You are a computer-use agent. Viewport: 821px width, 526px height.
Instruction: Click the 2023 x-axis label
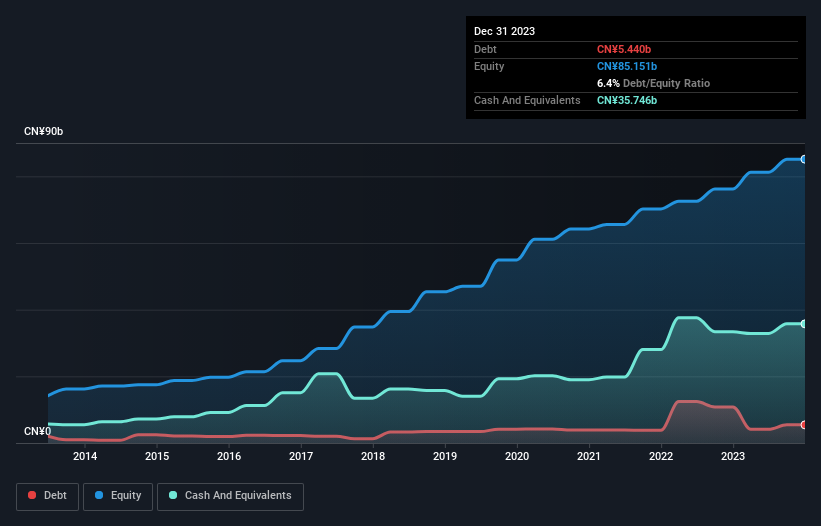click(733, 456)
